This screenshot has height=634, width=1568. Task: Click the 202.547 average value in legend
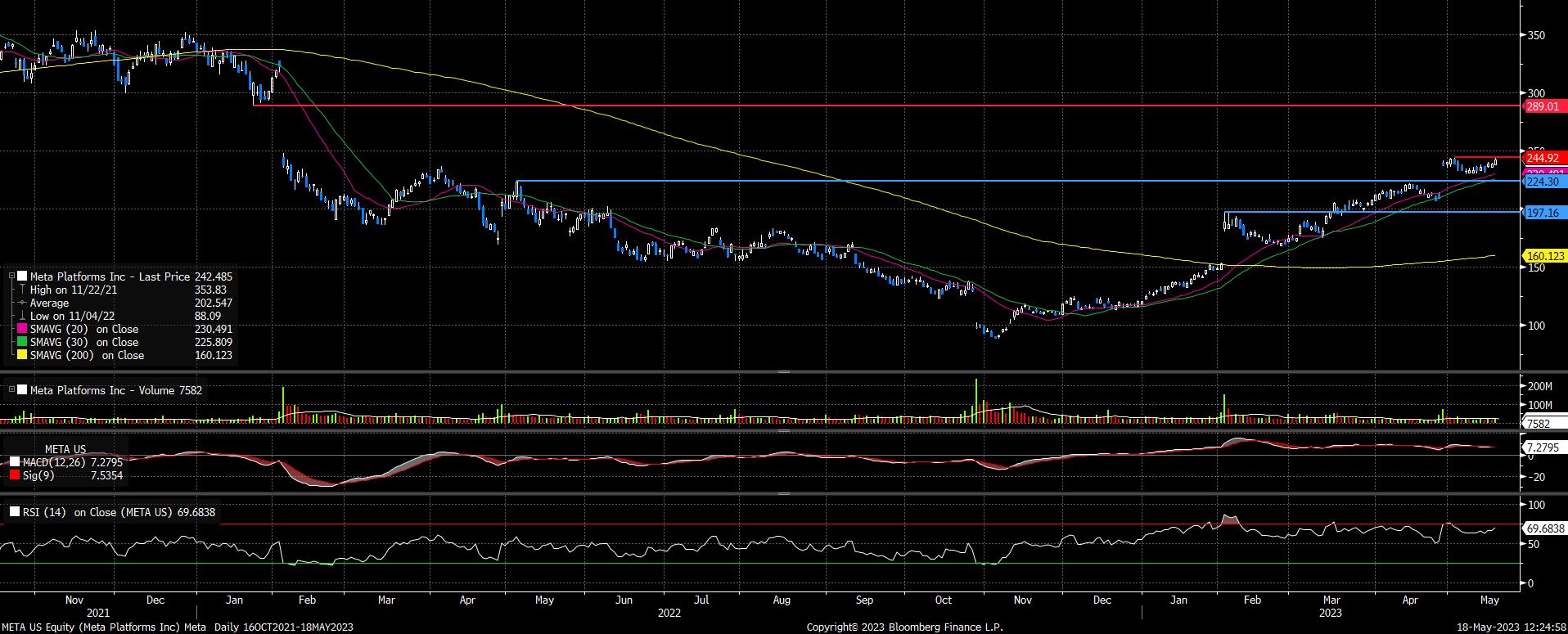(x=213, y=303)
